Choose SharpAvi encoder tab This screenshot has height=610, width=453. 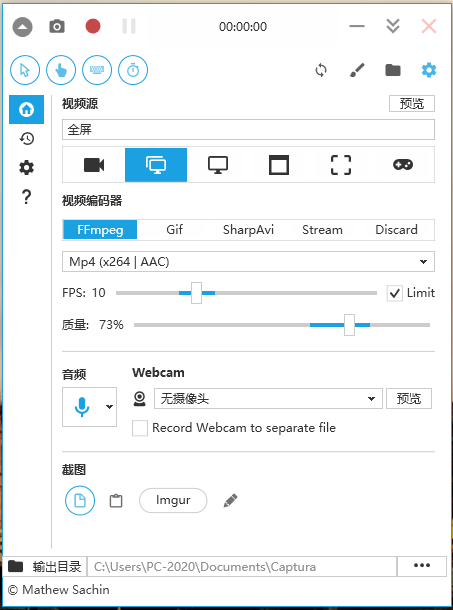point(248,230)
